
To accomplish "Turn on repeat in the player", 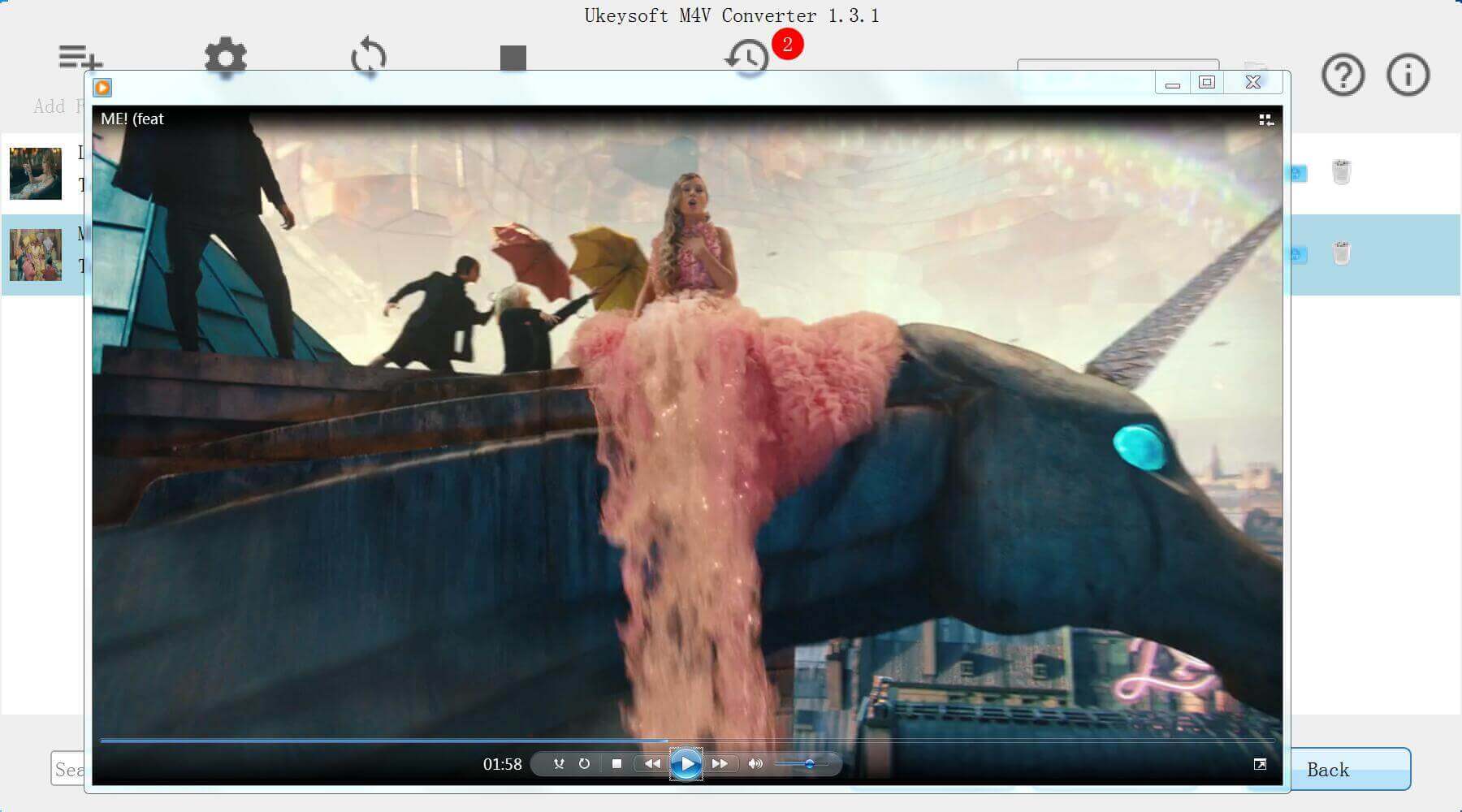I will click(584, 764).
